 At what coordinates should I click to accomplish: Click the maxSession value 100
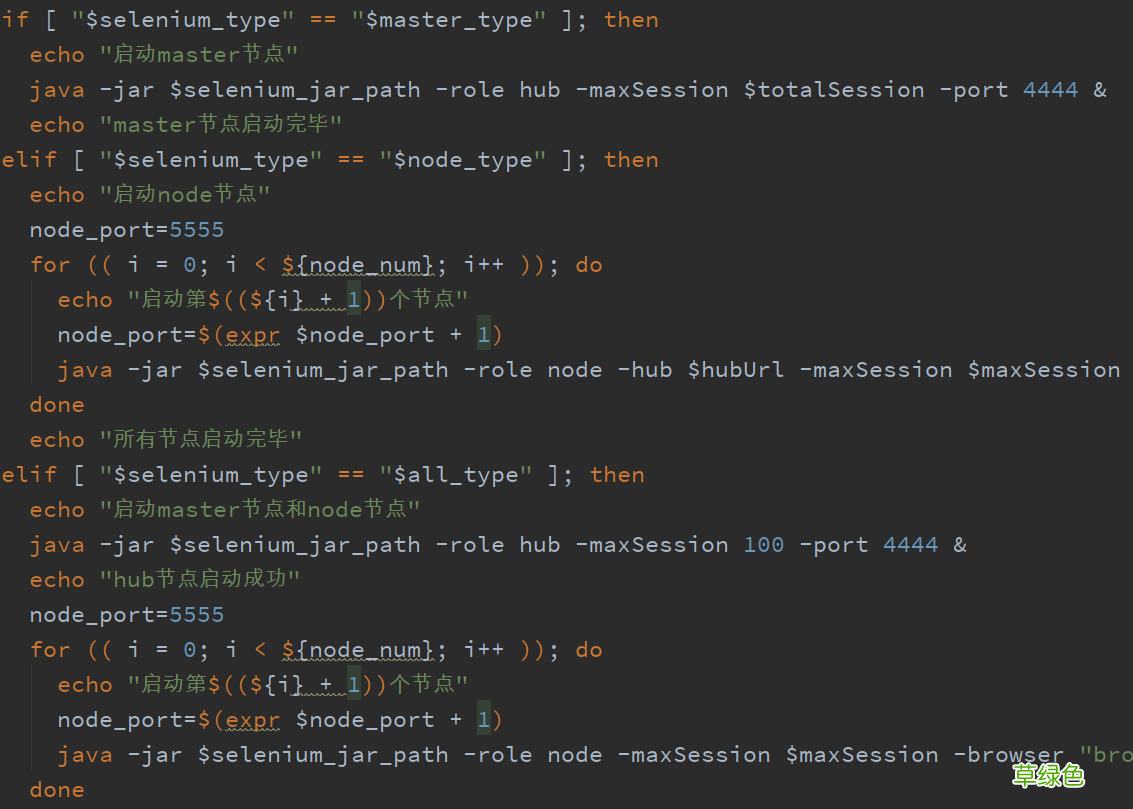click(763, 544)
